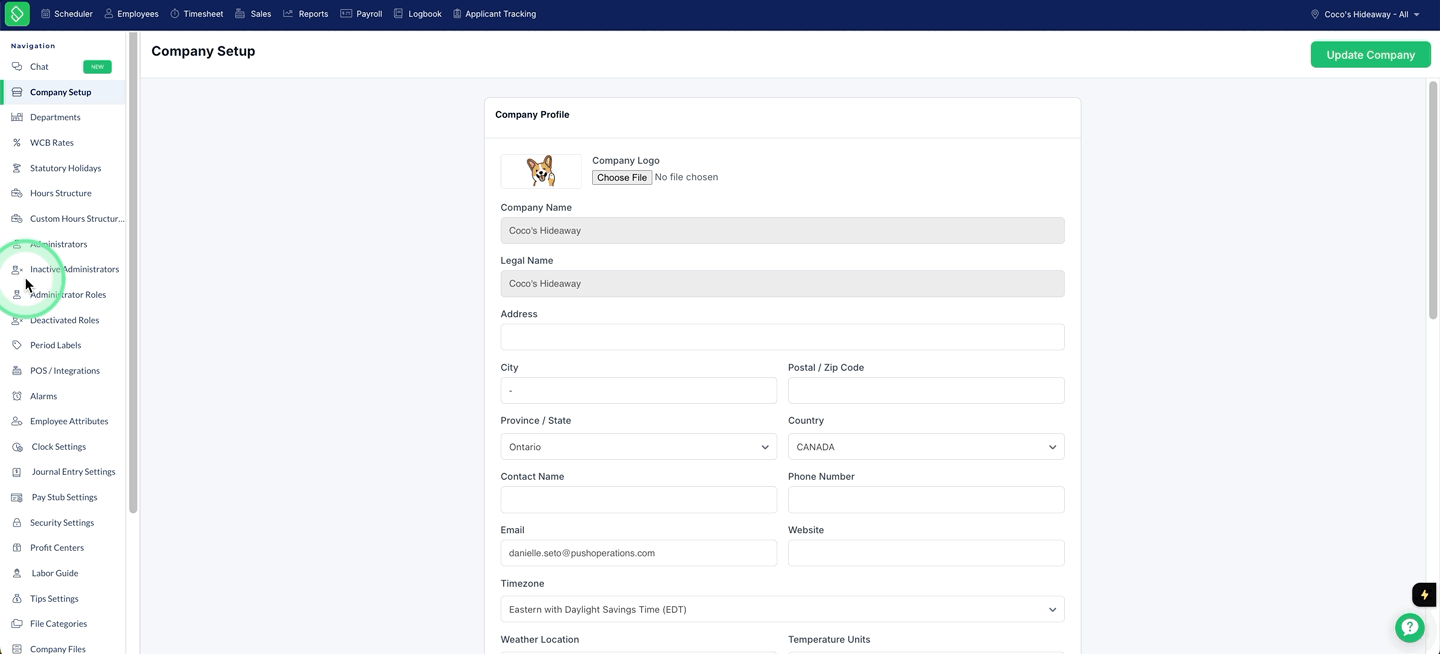
Task: Click the corgi company logo thumbnail
Action: click(541, 171)
